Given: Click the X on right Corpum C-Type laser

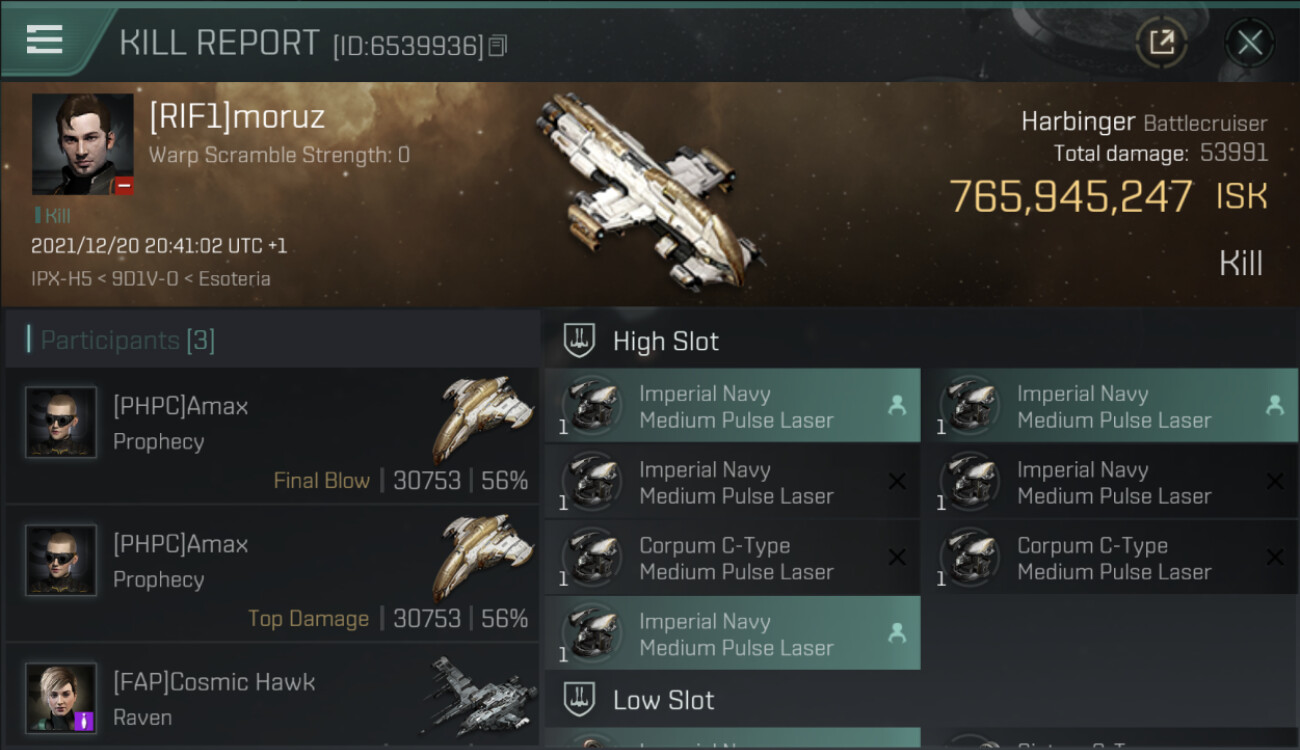Looking at the screenshot, I should [1274, 558].
